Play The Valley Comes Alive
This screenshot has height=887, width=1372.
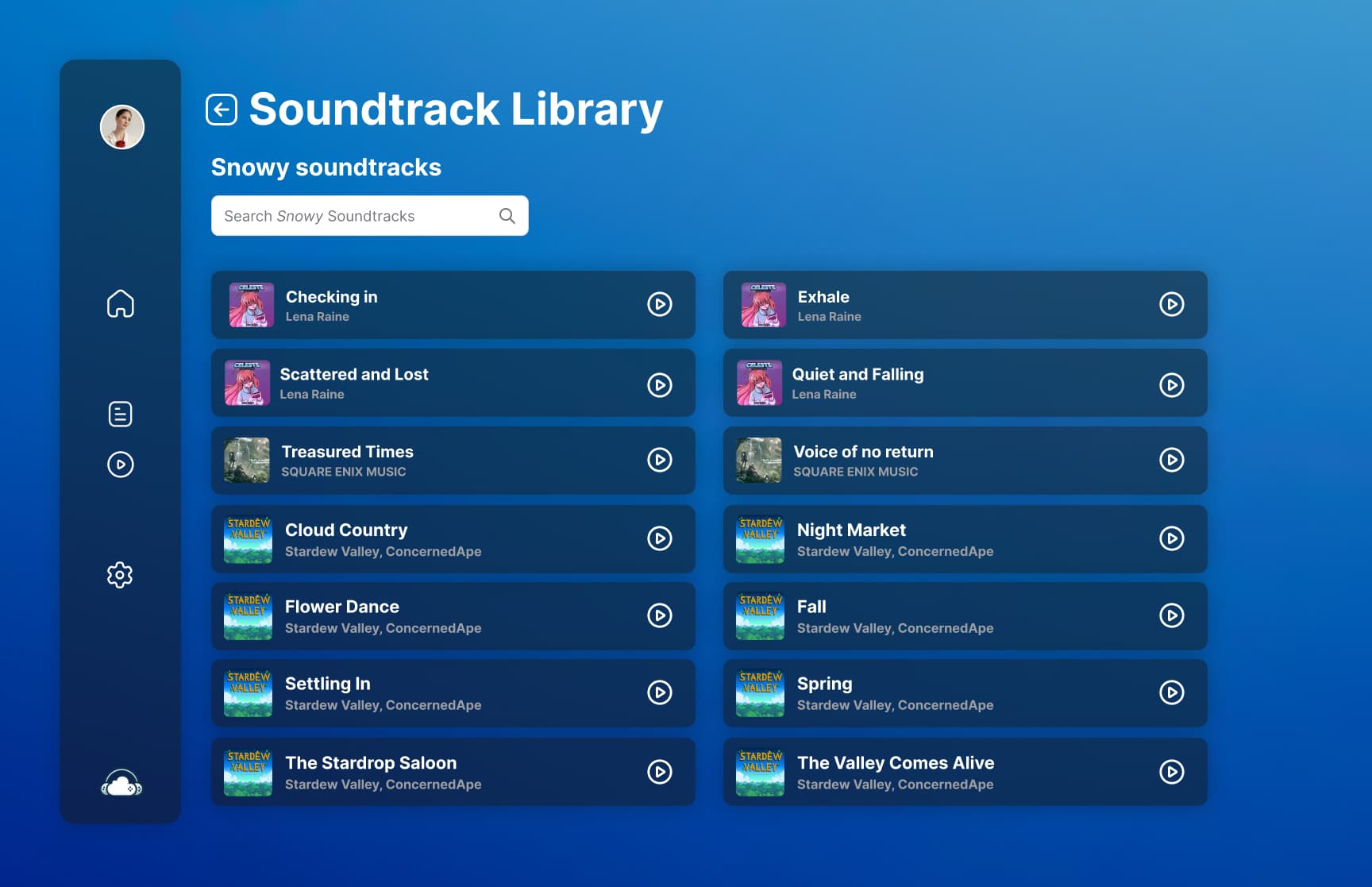coord(1171,772)
